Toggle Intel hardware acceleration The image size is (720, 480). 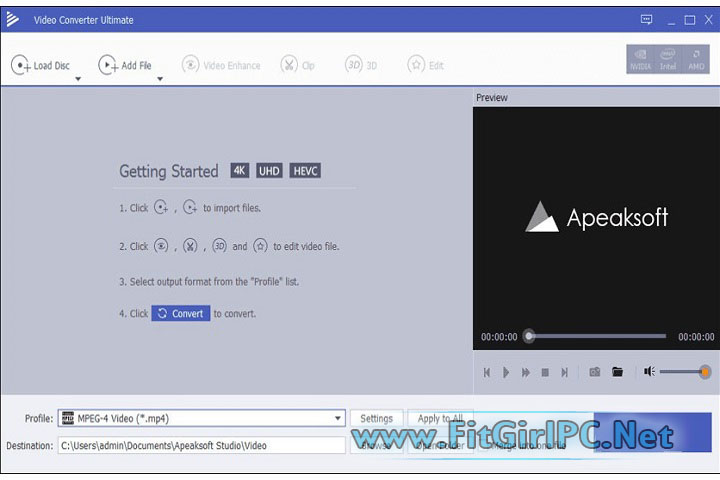click(667, 59)
